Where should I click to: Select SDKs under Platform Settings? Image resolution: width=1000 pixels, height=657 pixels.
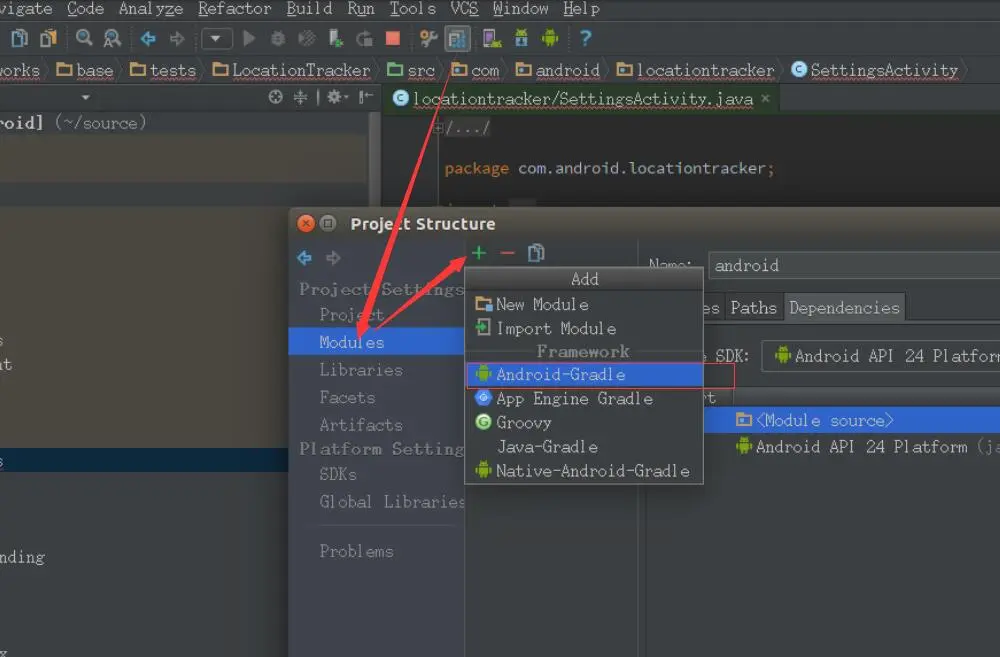pos(338,475)
